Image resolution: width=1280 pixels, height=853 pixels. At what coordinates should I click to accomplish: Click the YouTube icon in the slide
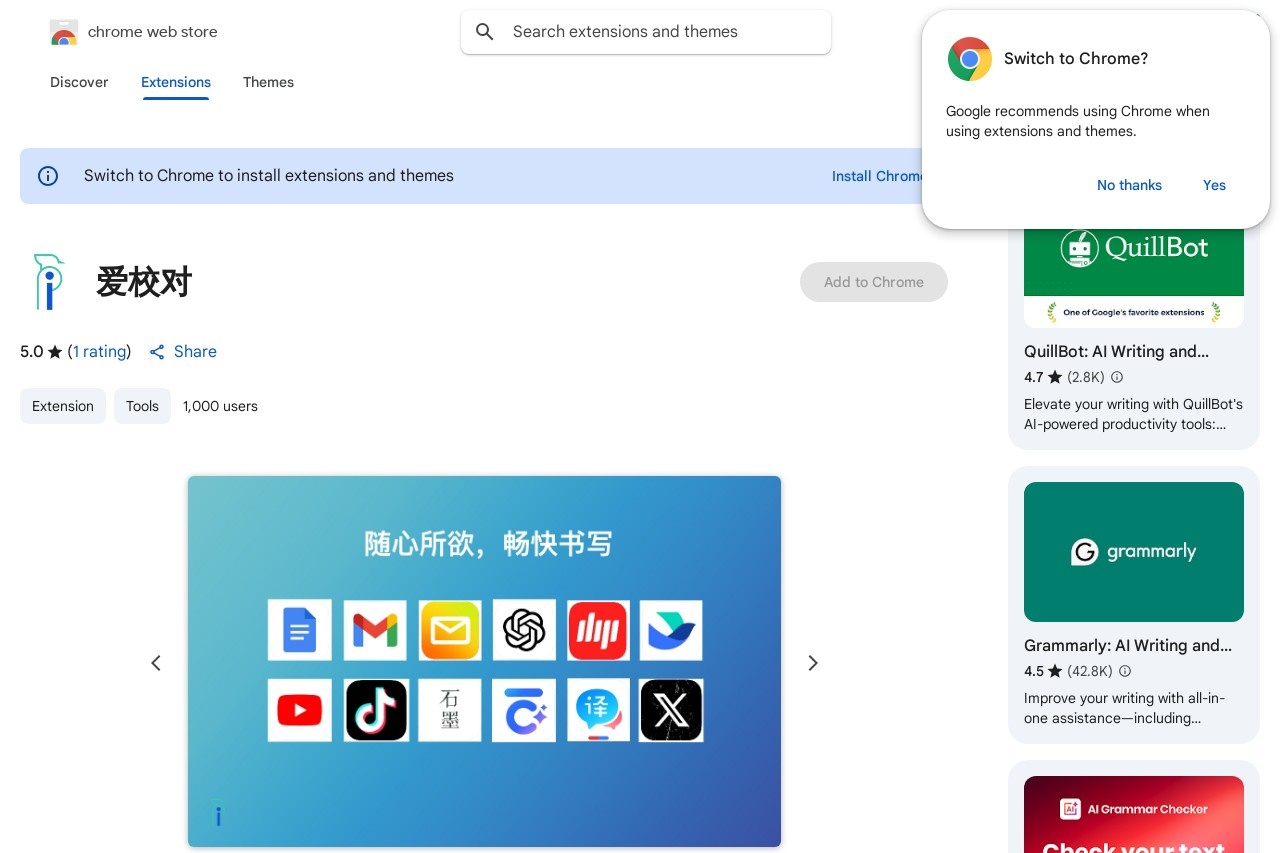300,710
